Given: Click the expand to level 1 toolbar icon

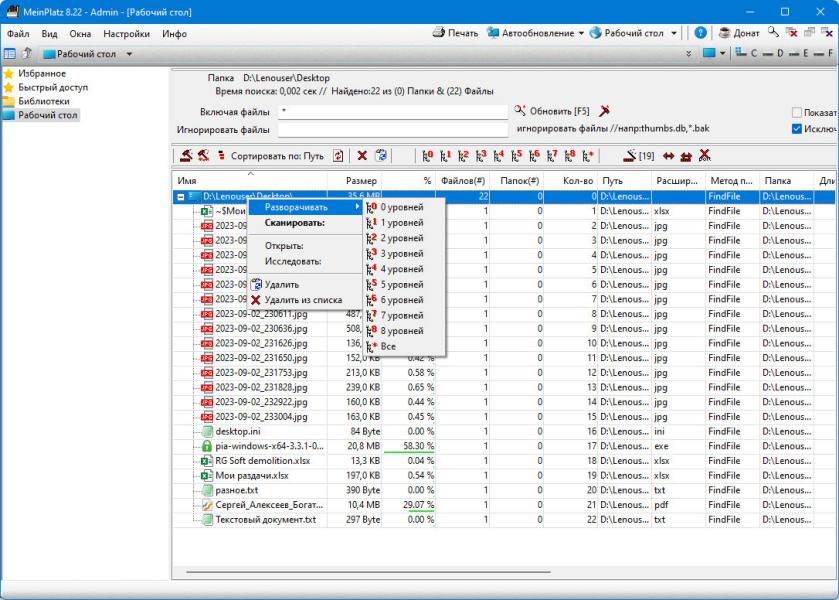Looking at the screenshot, I should tap(445, 156).
